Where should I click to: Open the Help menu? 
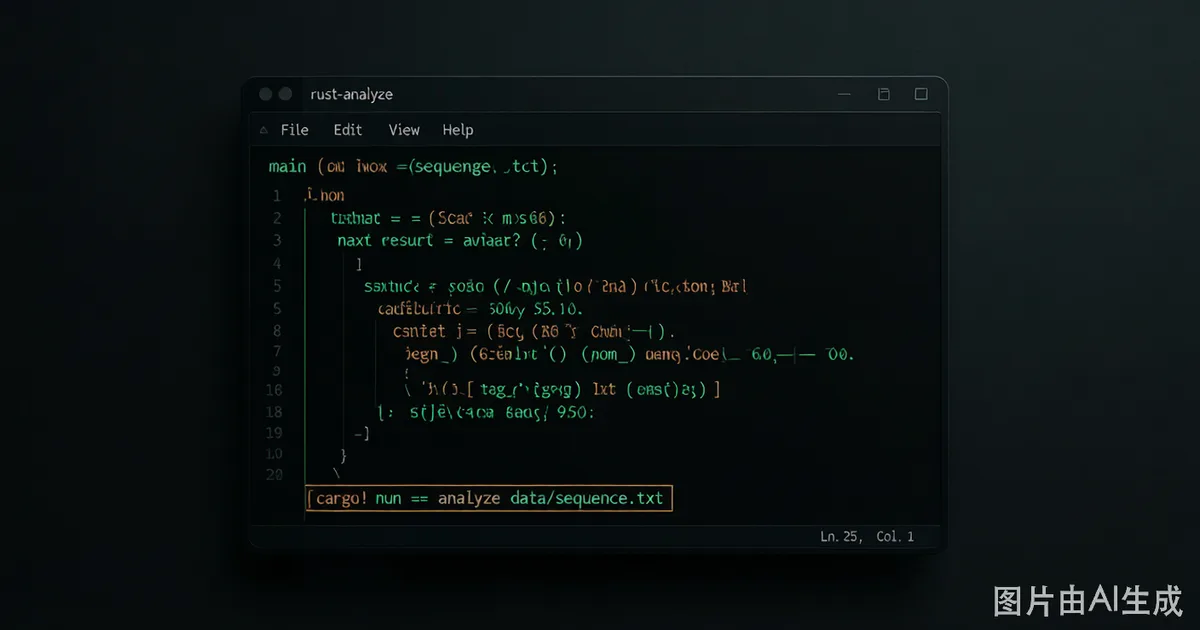coord(458,130)
